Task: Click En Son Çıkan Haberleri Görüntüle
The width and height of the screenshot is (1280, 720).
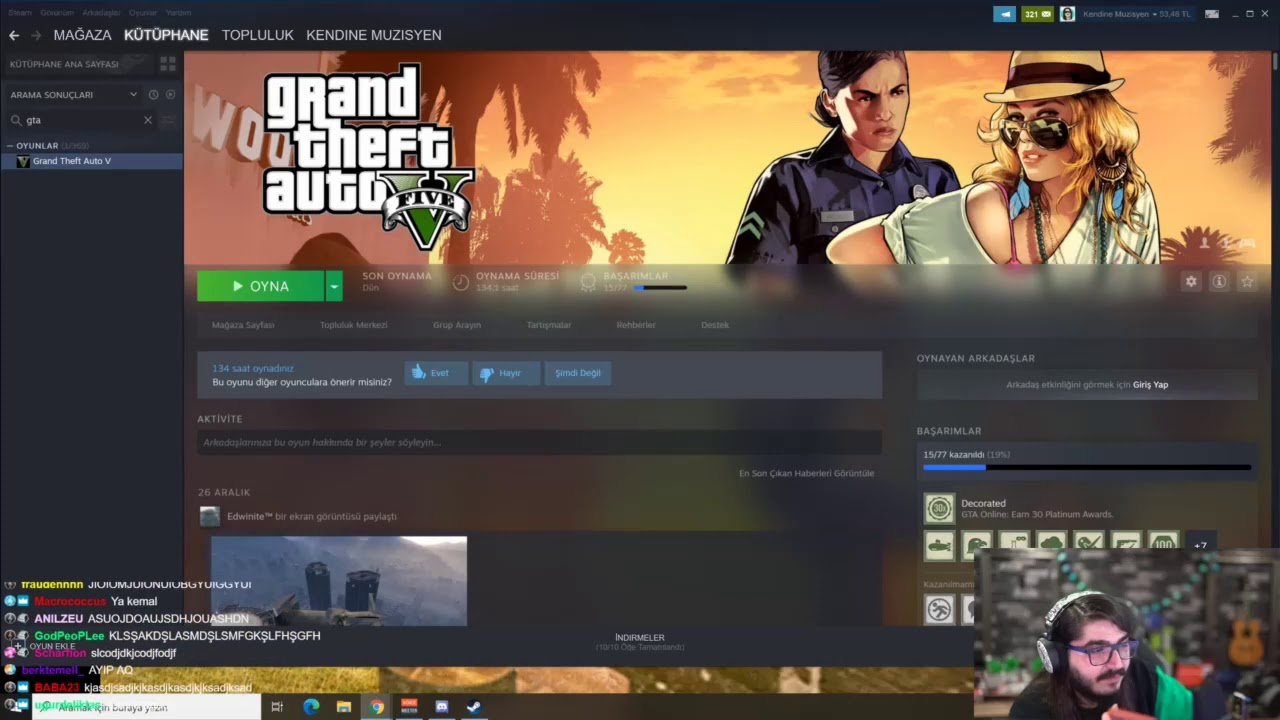Action: point(806,473)
